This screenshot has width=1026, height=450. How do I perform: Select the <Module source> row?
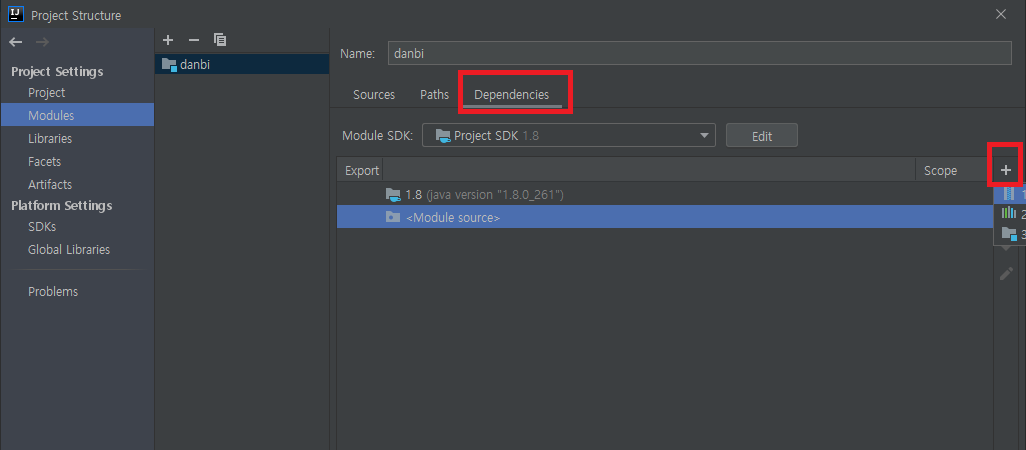(665, 217)
